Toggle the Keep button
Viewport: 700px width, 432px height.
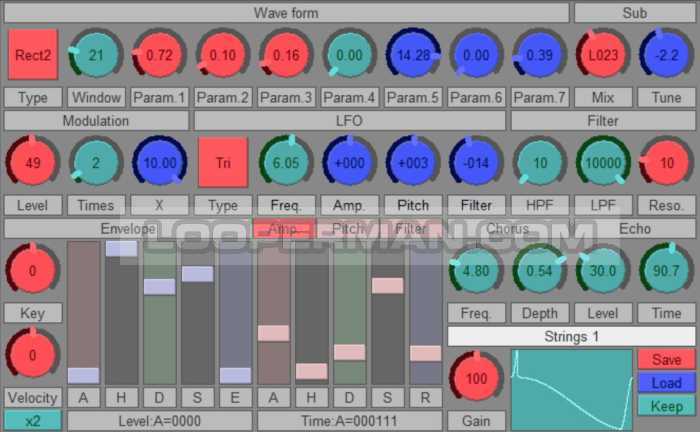665,406
